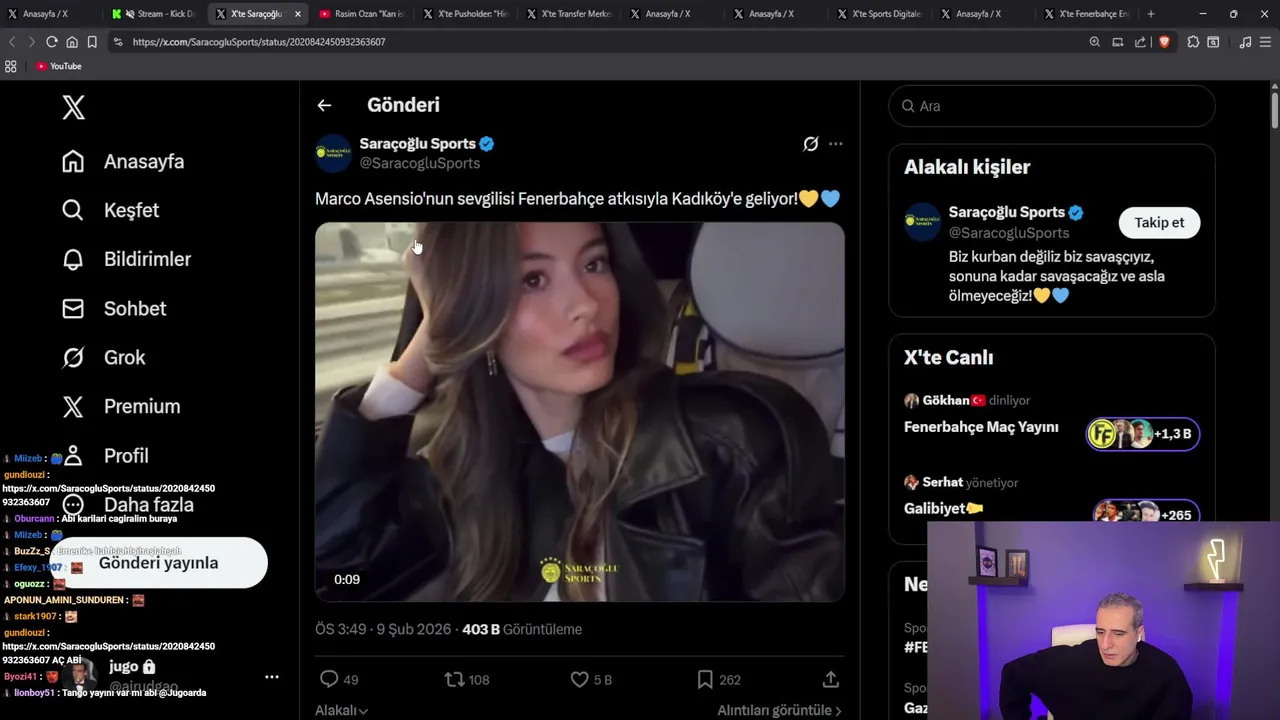Join the Fenerbahçe Maç Yayını live space
Viewport: 1280px width, 720px height.
pyautogui.click(x=981, y=427)
